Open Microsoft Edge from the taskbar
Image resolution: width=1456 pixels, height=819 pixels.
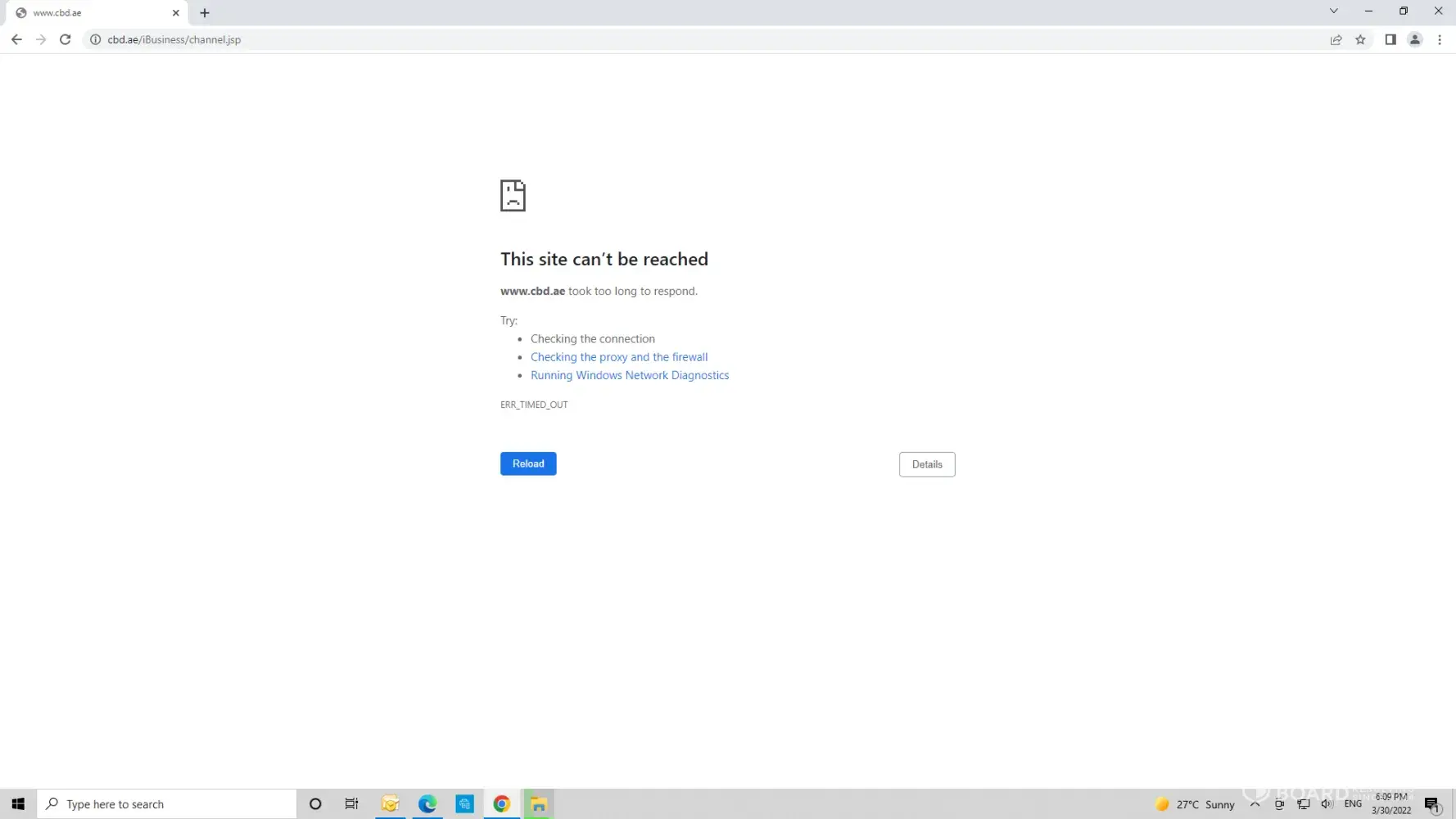click(x=427, y=804)
